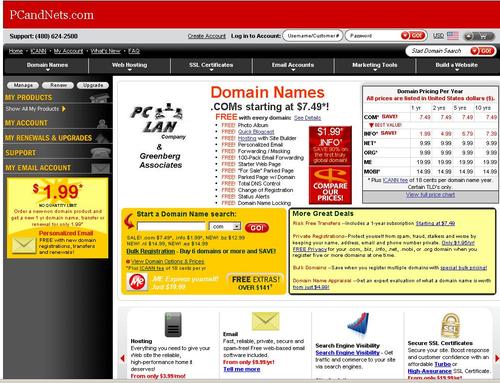Click the Compare Our Prices banner
500x383 pixels.
pyautogui.click(x=330, y=184)
